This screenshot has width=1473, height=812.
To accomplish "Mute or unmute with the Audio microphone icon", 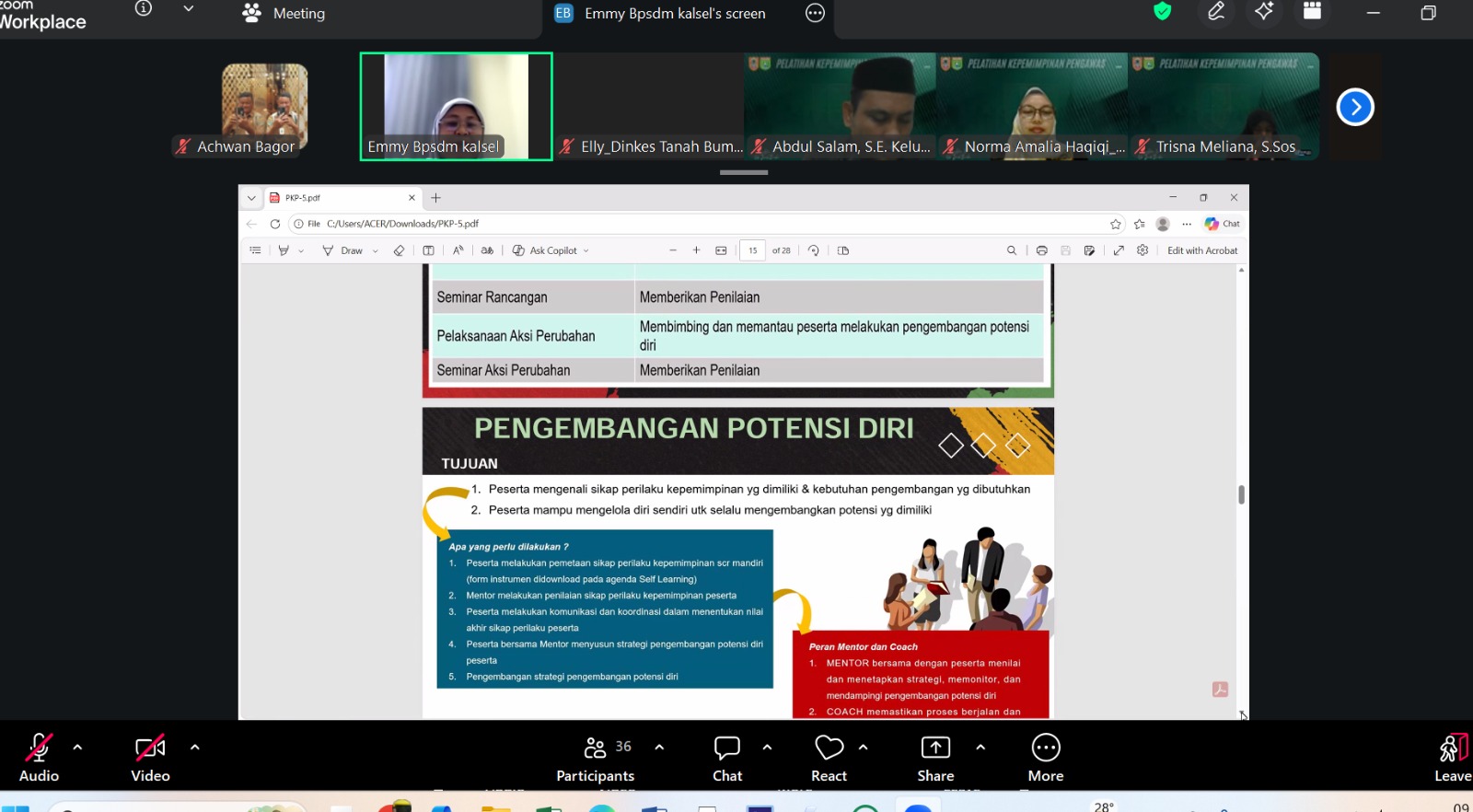I will pos(39,748).
